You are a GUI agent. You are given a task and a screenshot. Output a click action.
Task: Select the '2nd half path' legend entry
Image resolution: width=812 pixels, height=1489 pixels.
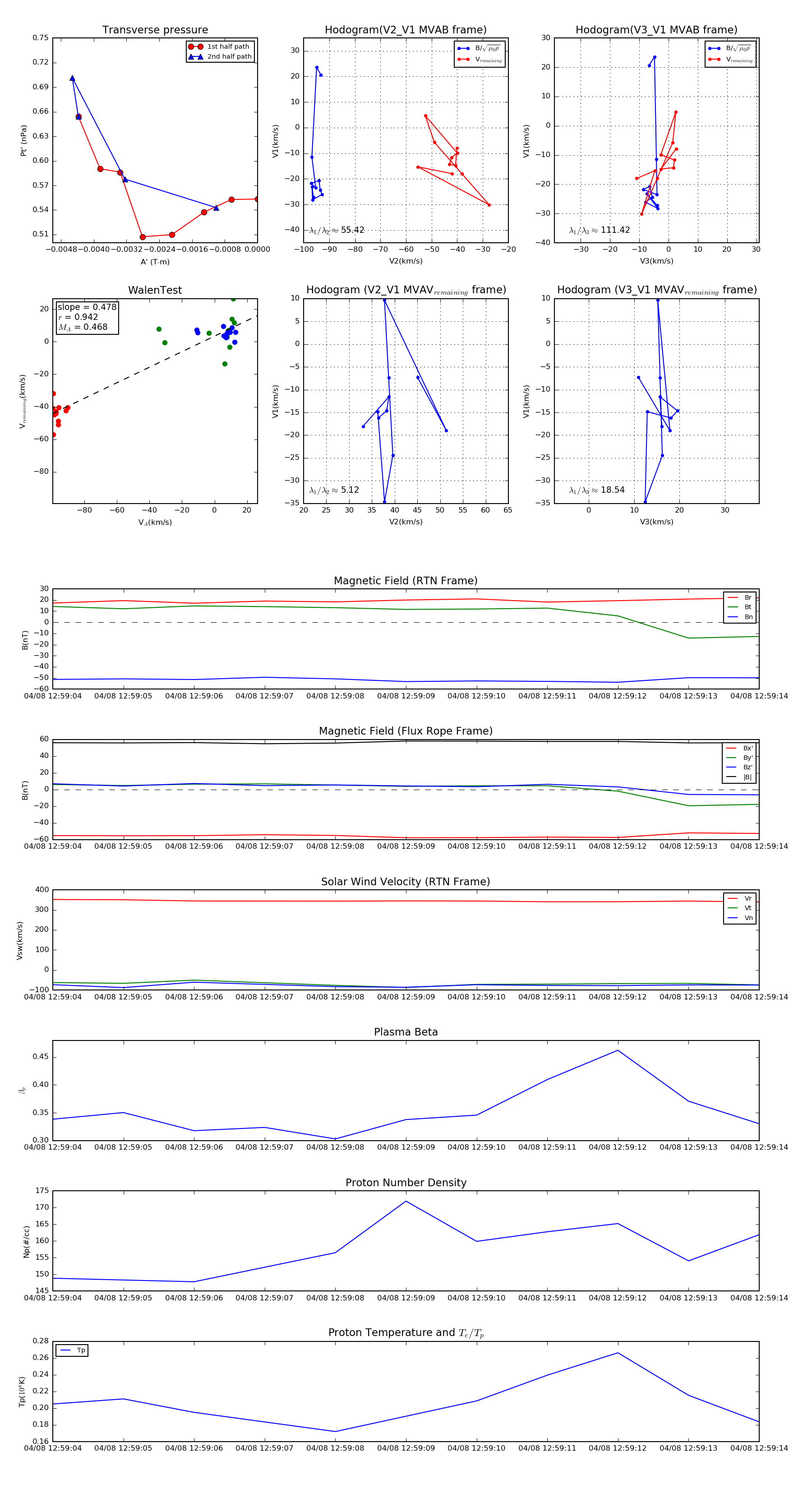220,57
